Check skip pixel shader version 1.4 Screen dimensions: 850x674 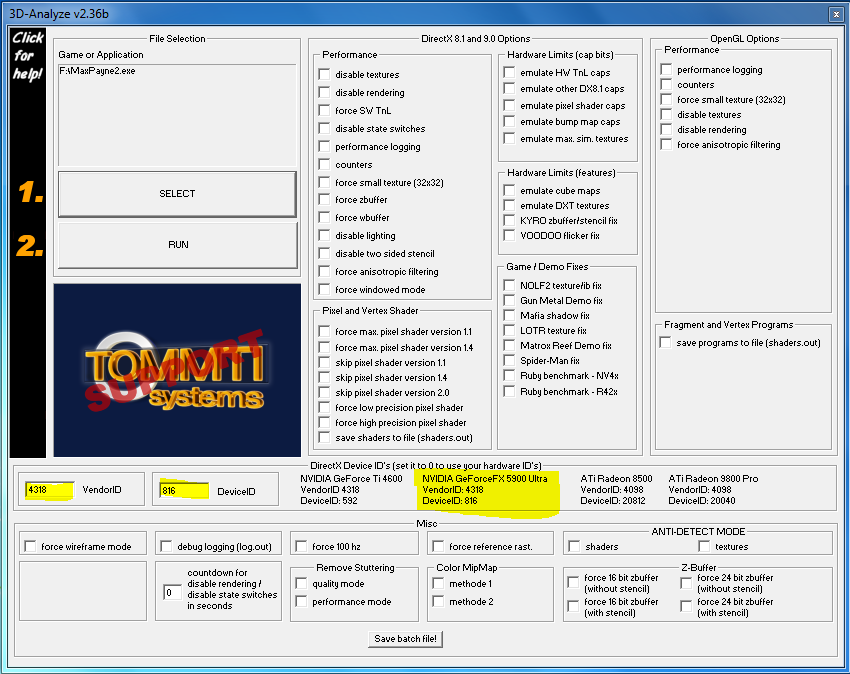(x=324, y=377)
